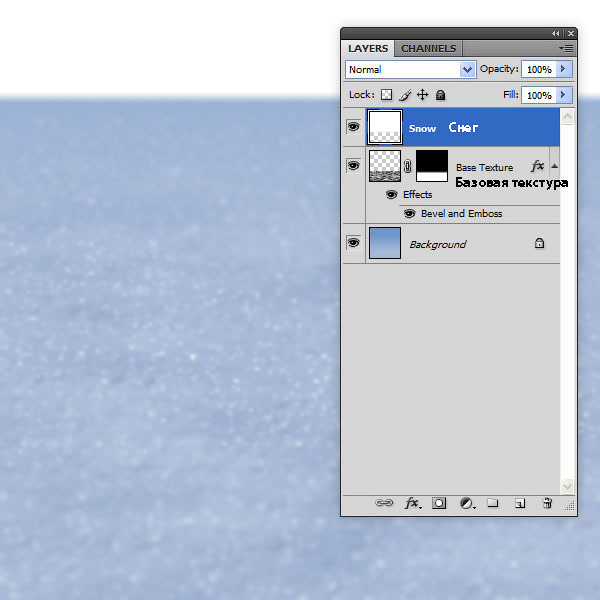
Task: Delete layer with the trash icon
Action: click(548, 503)
